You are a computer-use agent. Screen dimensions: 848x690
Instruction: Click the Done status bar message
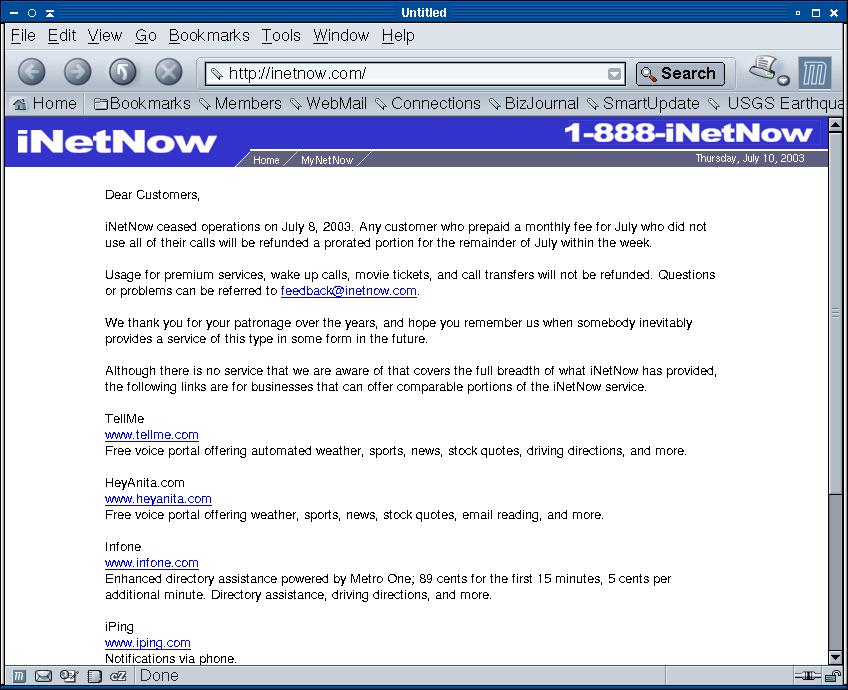tap(159, 675)
